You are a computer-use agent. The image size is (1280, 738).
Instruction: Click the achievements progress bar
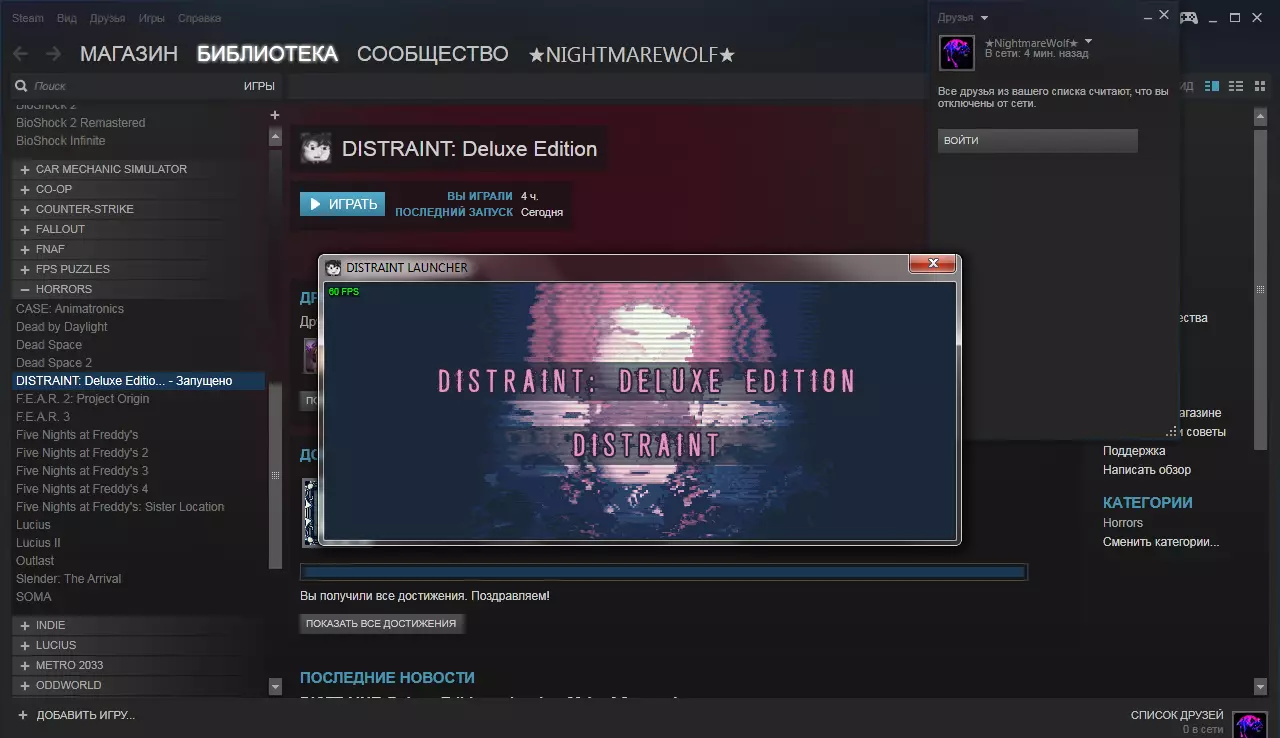(x=664, y=573)
